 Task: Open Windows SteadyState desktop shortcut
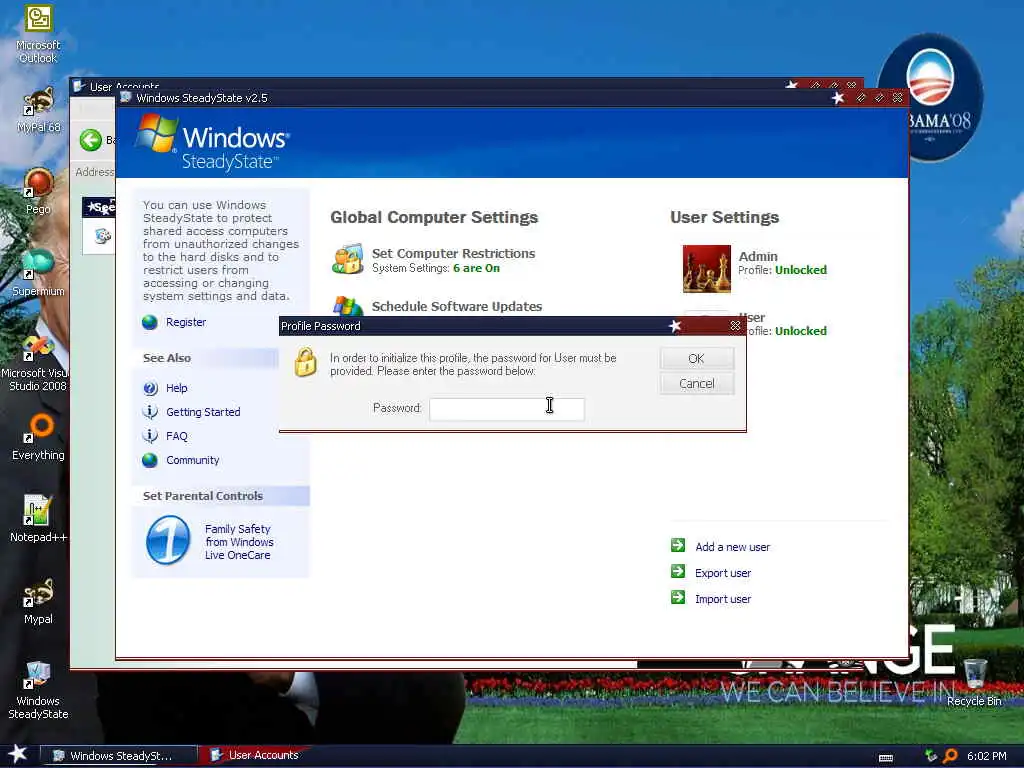pyautogui.click(x=38, y=690)
